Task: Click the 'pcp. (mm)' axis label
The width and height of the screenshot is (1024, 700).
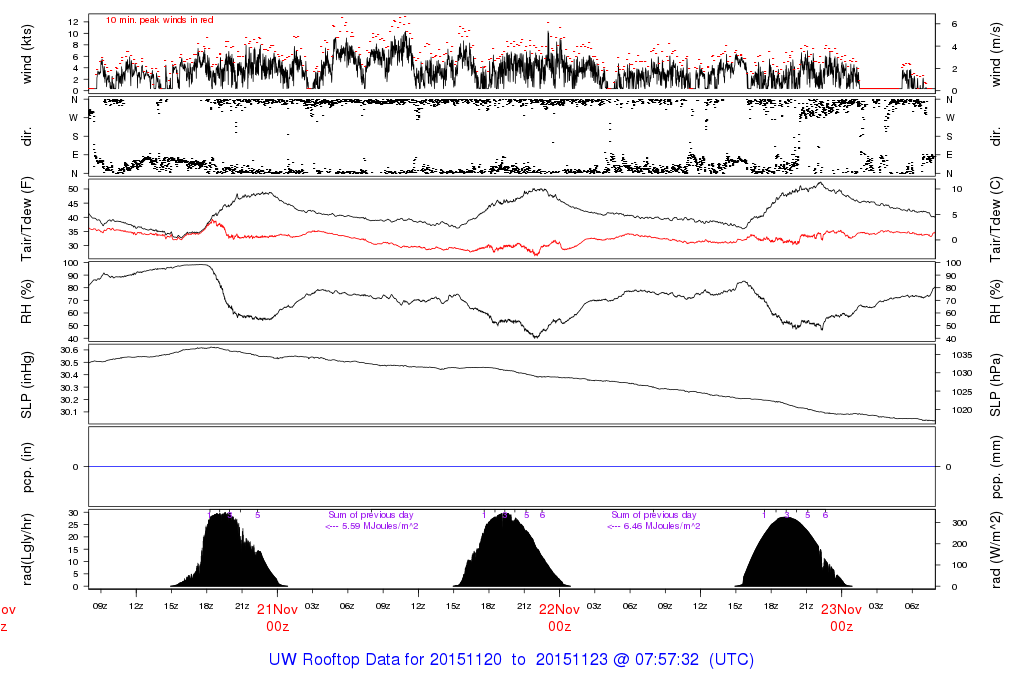Action: [996, 466]
